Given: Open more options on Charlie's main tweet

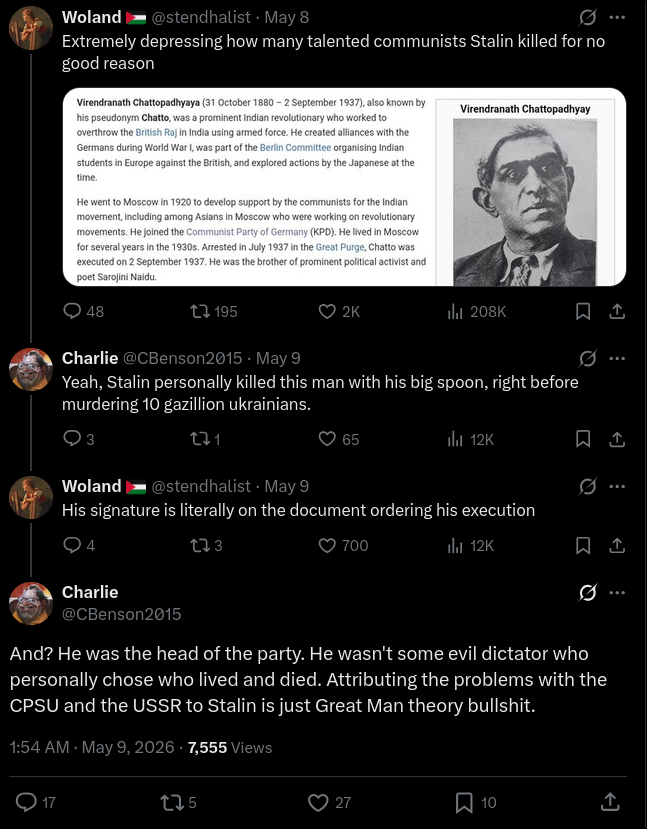Looking at the screenshot, I should click(x=617, y=593).
